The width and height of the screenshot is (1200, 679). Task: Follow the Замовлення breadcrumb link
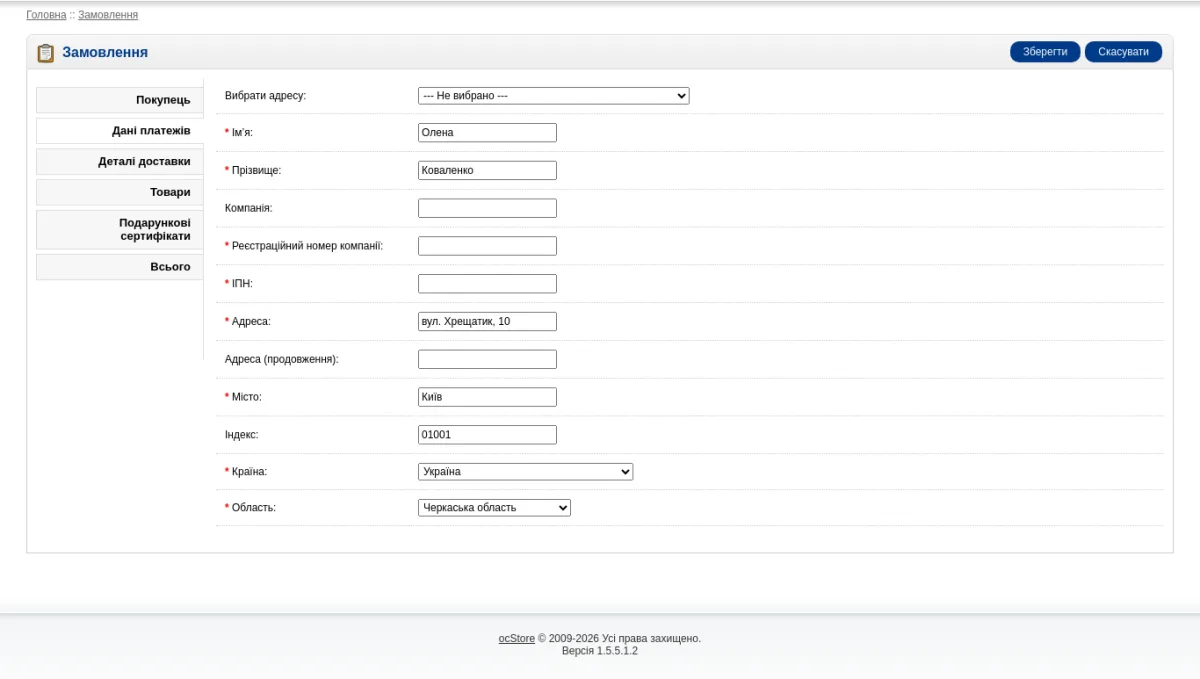point(108,15)
